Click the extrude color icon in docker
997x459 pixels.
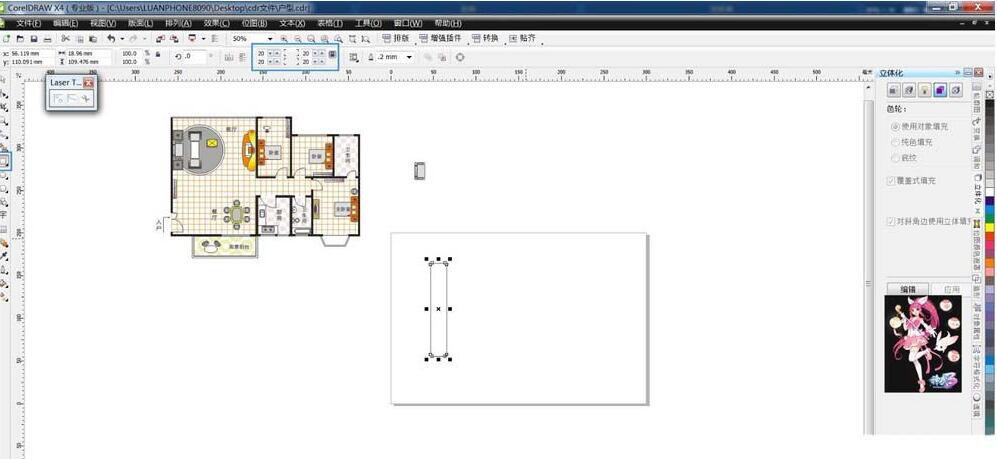click(940, 90)
